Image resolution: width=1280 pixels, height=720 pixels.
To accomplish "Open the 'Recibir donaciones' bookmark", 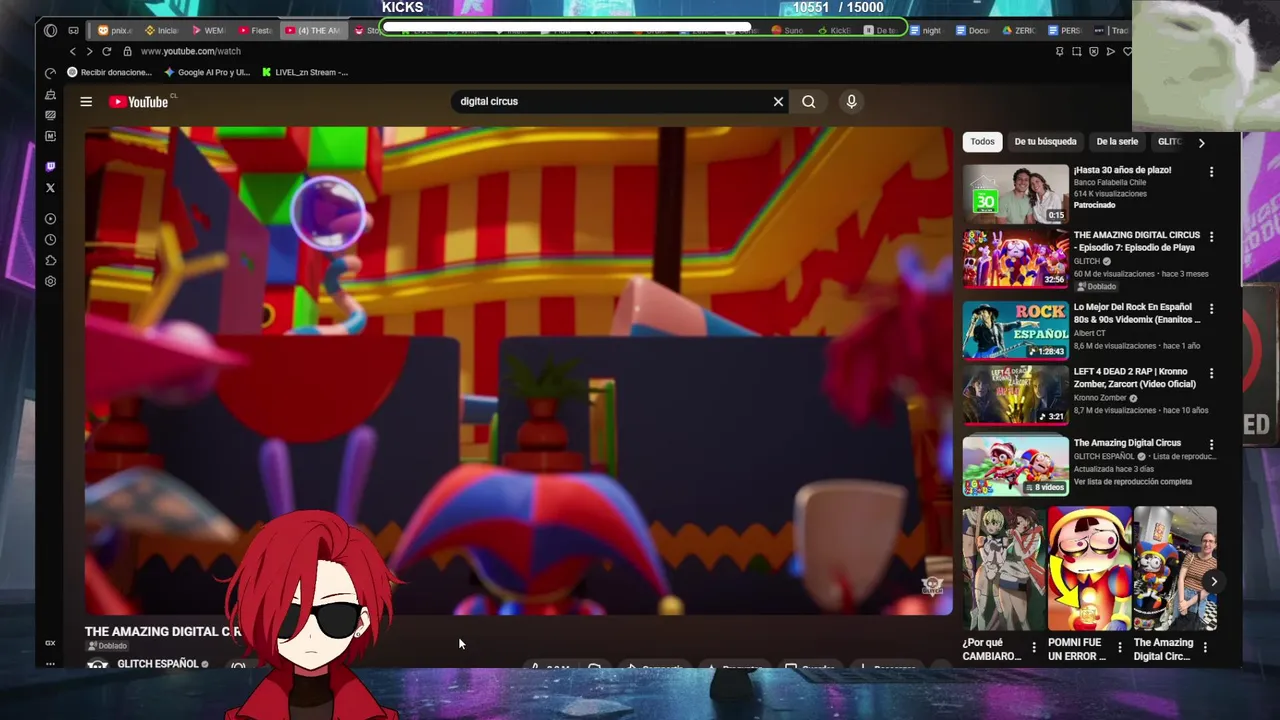I will 109,72.
